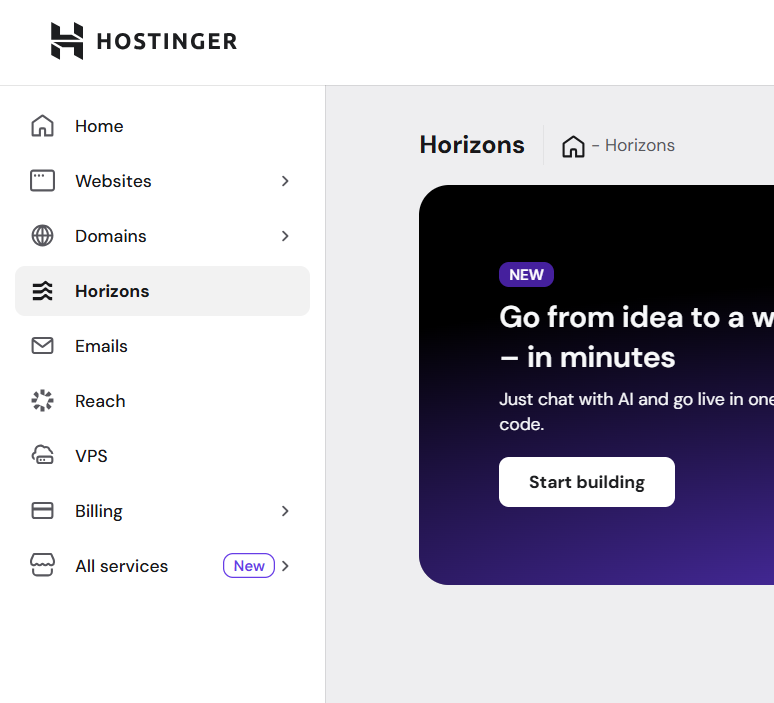The width and height of the screenshot is (774, 703).
Task: Click the Horizons breadcrumb text
Action: point(640,146)
